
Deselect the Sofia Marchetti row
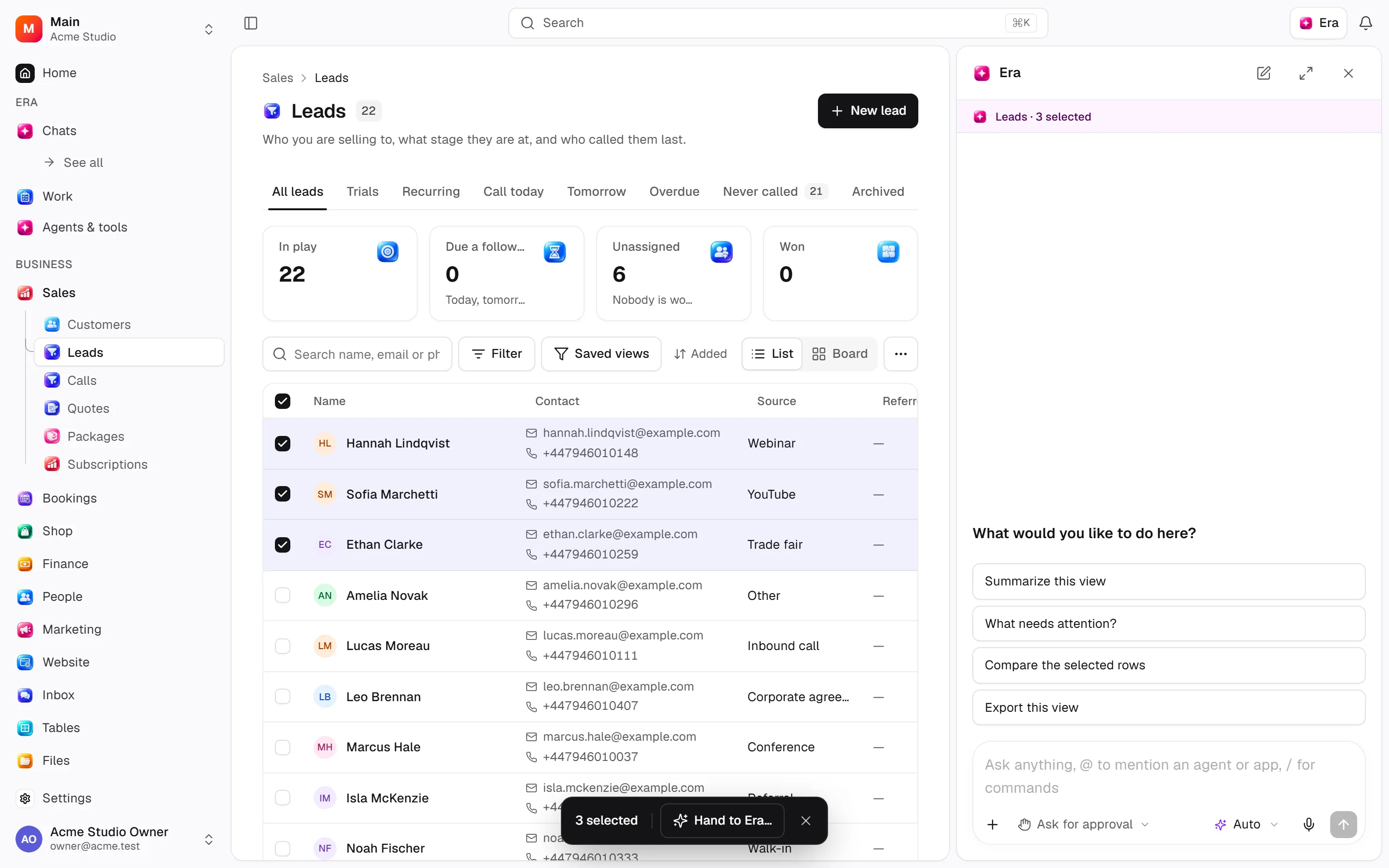(283, 494)
